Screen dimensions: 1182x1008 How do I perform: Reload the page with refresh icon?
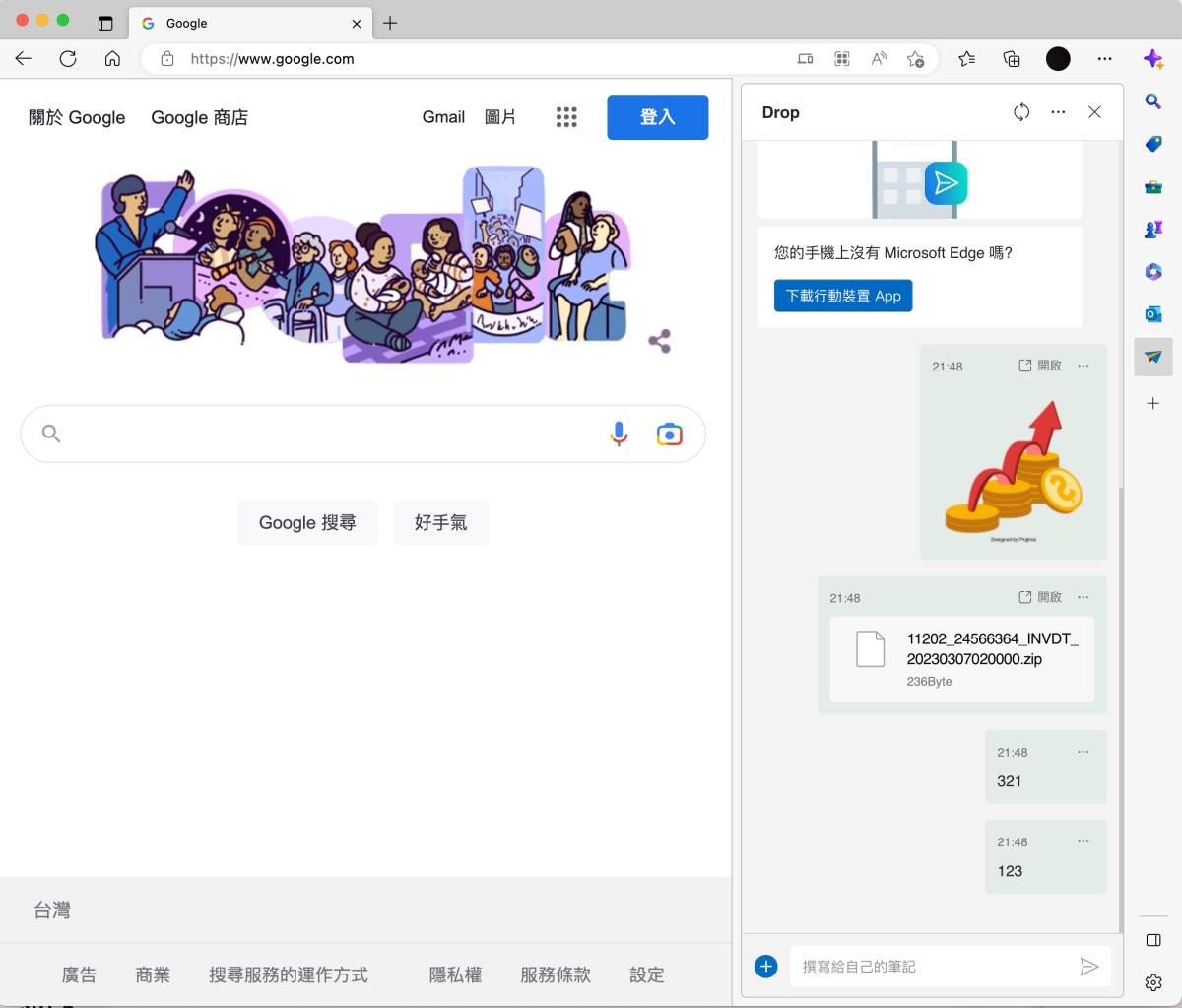pyautogui.click(x=68, y=59)
